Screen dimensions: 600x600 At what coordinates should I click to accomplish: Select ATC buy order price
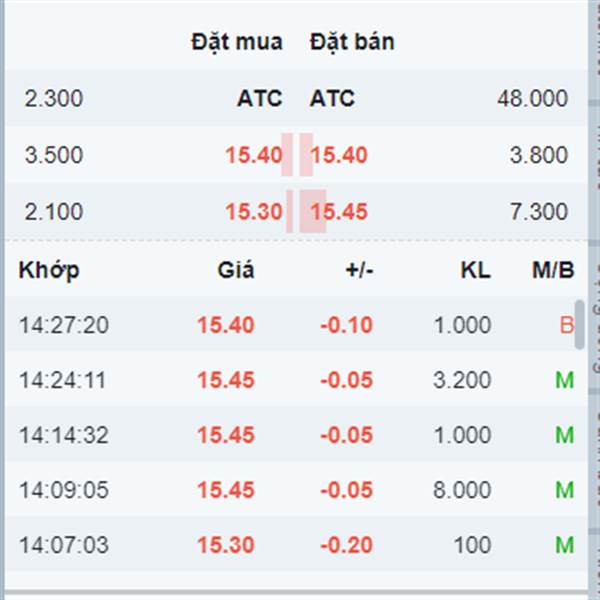(259, 99)
